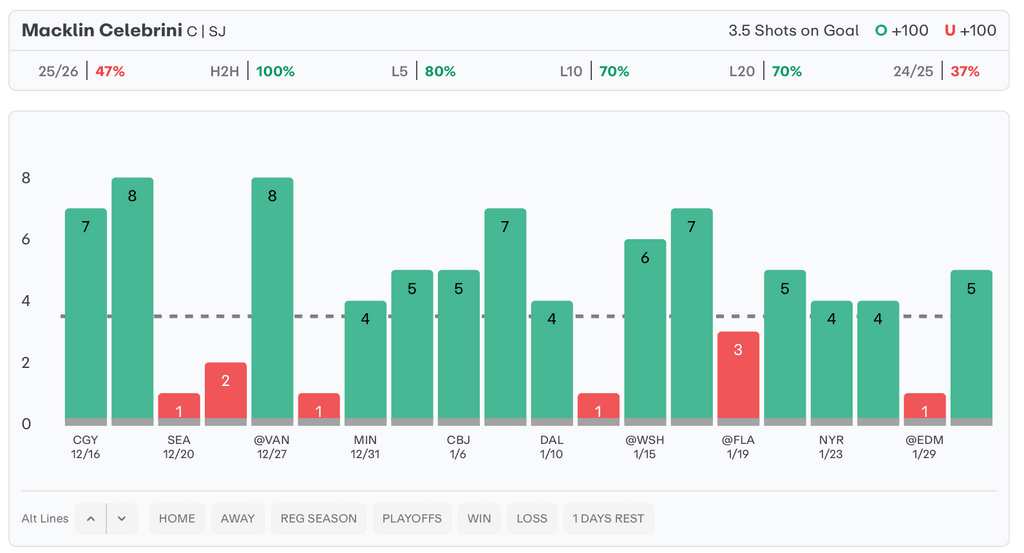
Task: Click the red @EDM 1/29 bar
Action: click(x=924, y=408)
